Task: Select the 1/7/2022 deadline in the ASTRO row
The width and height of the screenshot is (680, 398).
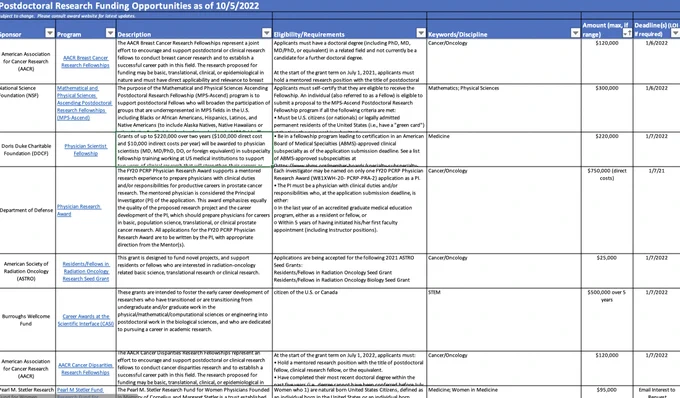Action: 657,271
